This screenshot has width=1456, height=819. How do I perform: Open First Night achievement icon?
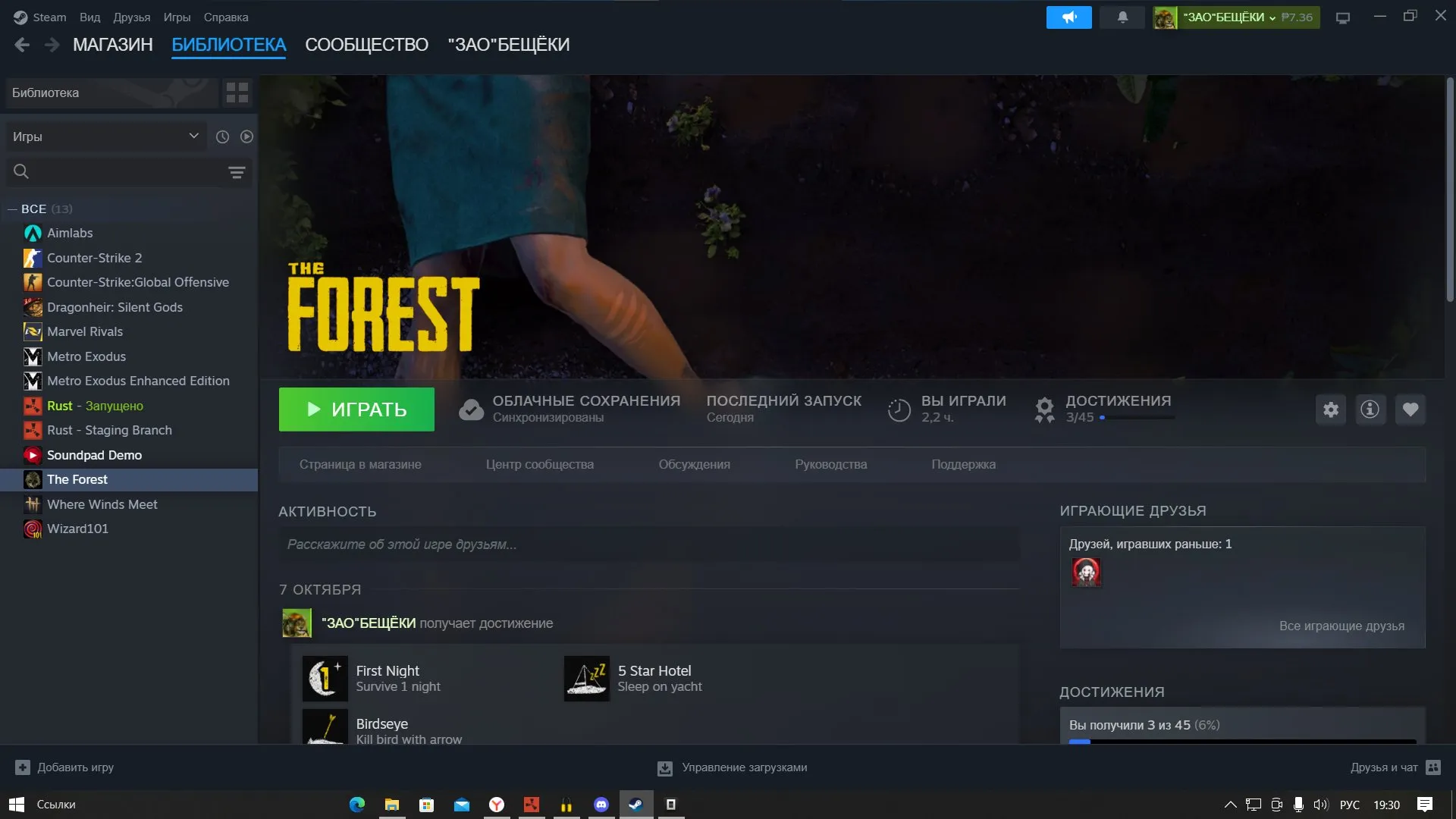click(325, 678)
